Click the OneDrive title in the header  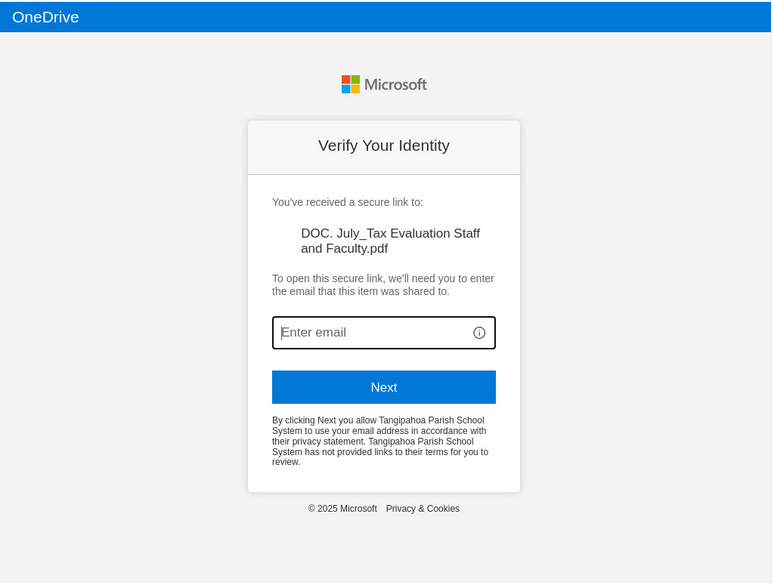pos(45,17)
